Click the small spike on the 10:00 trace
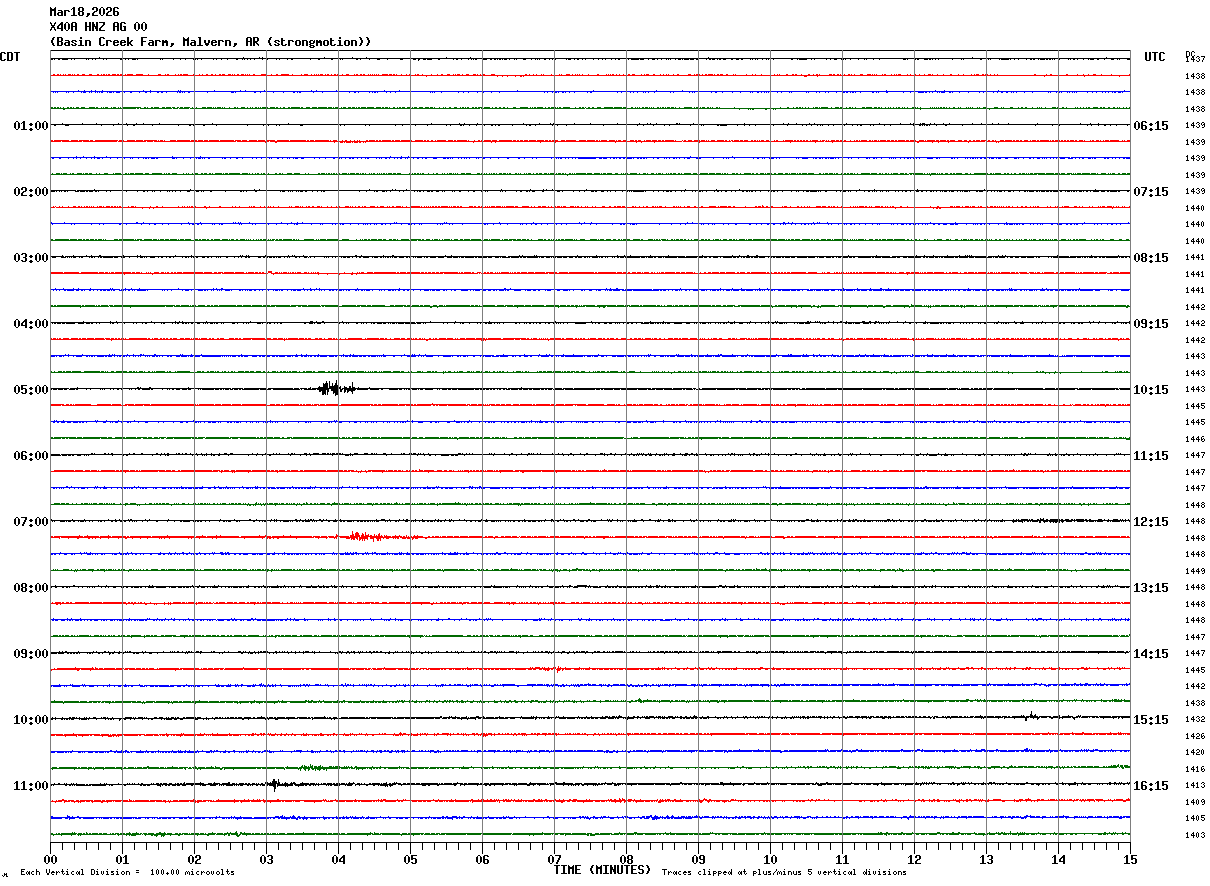Image resolution: width=1210 pixels, height=886 pixels. click(x=1029, y=716)
